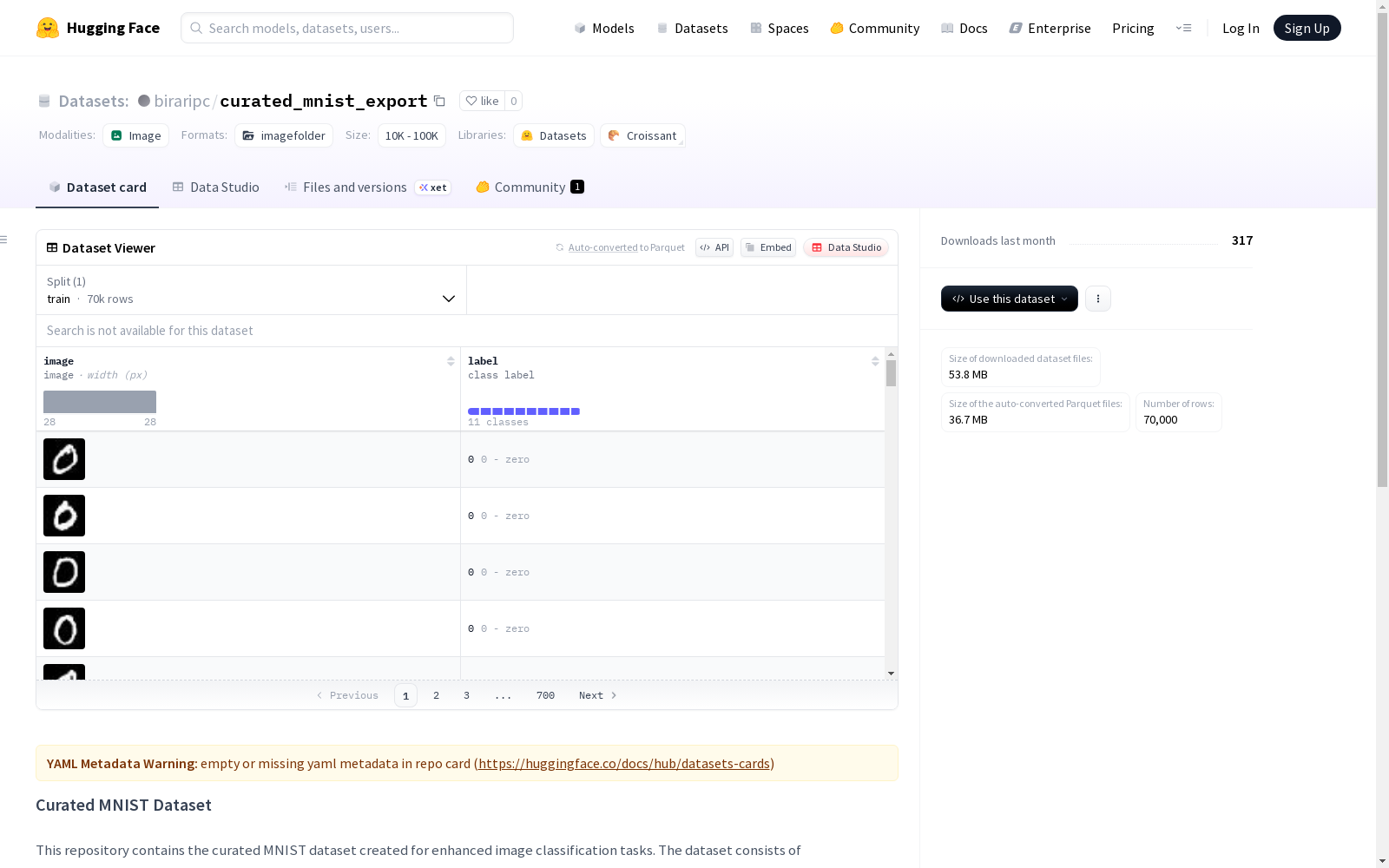The image size is (1389, 868).
Task: Click the Croissant library tag
Action: point(642,135)
